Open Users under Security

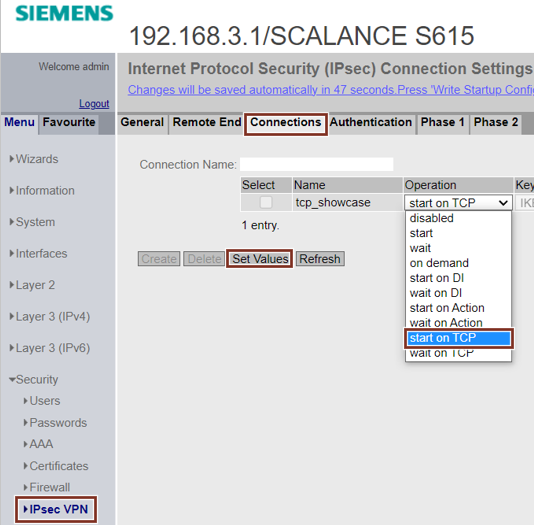pos(42,401)
